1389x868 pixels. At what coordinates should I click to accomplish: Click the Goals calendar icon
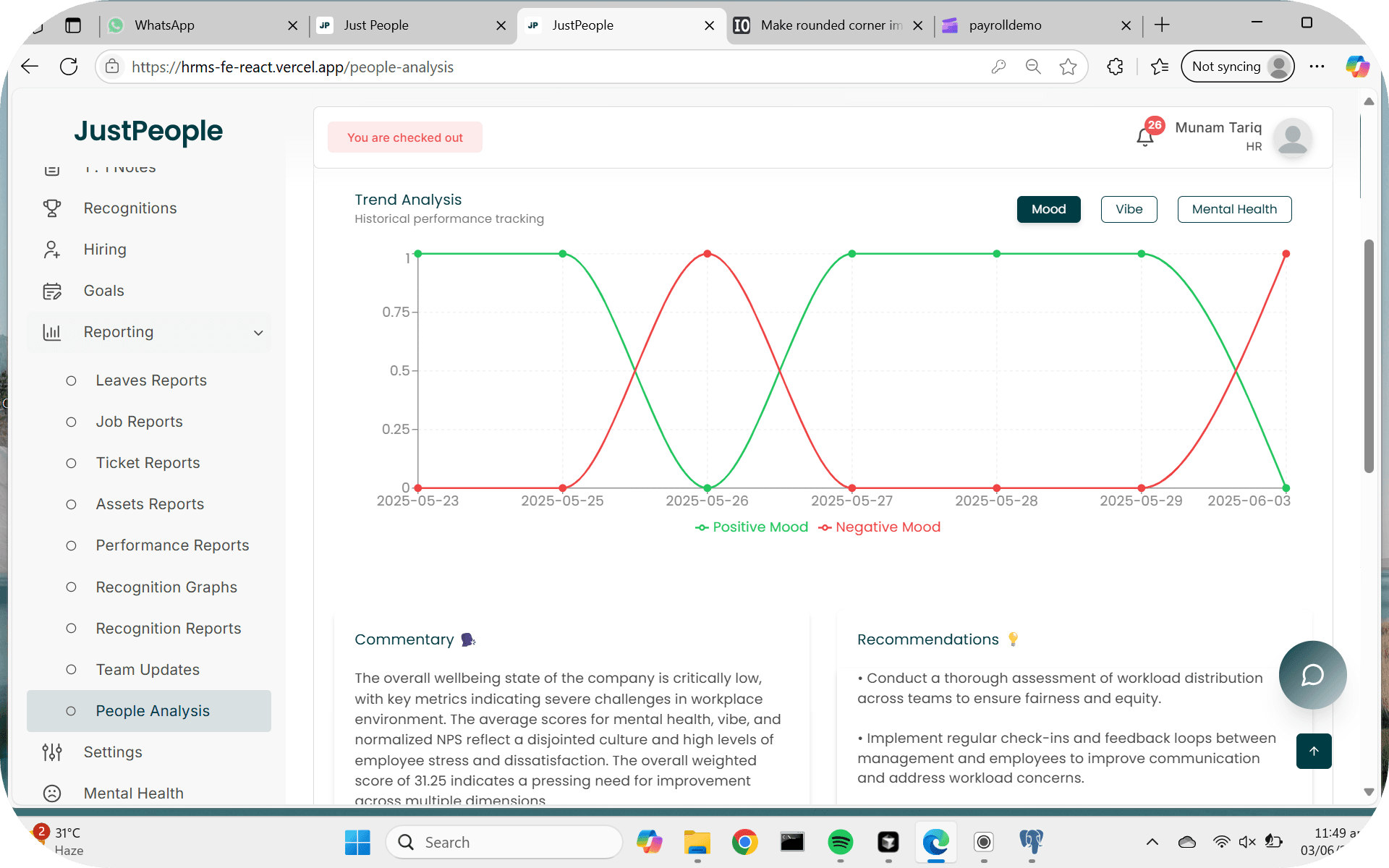[52, 291]
